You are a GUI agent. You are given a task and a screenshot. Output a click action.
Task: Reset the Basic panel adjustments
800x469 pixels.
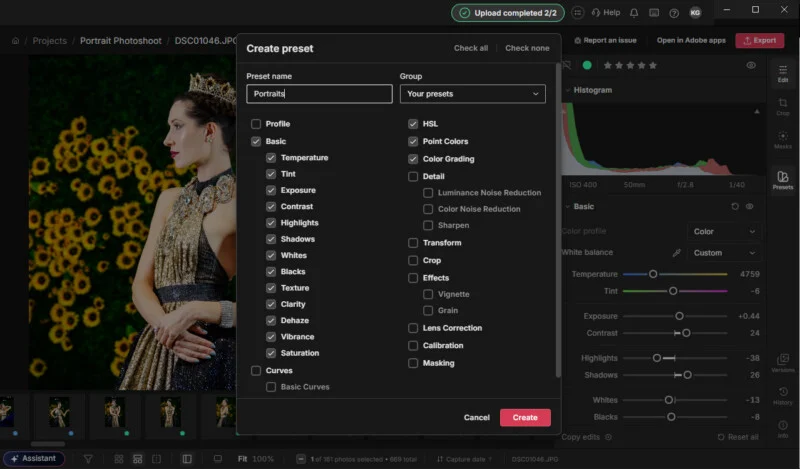735,207
